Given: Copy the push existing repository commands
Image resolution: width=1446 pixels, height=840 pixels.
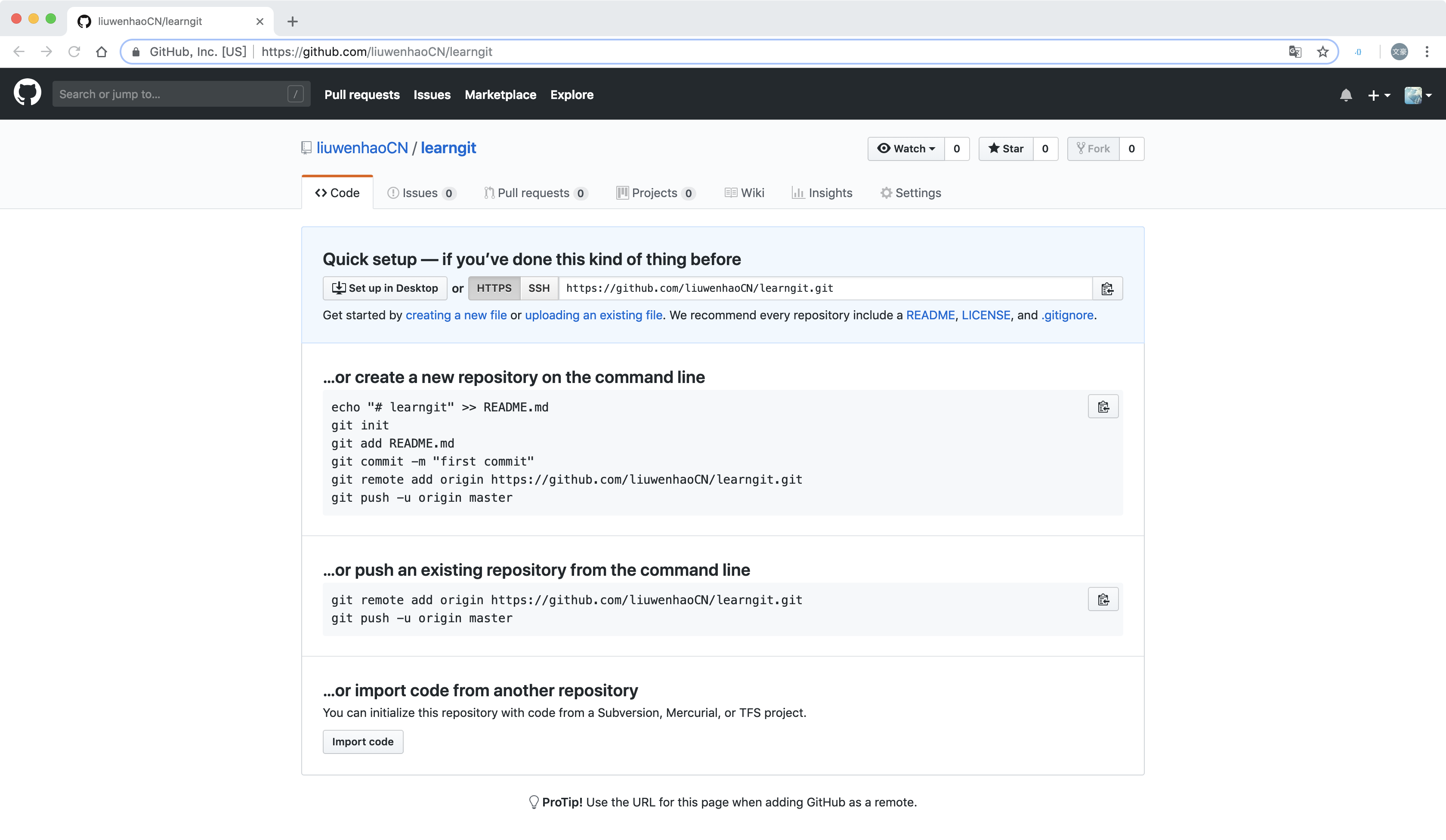Looking at the screenshot, I should click(1103, 599).
